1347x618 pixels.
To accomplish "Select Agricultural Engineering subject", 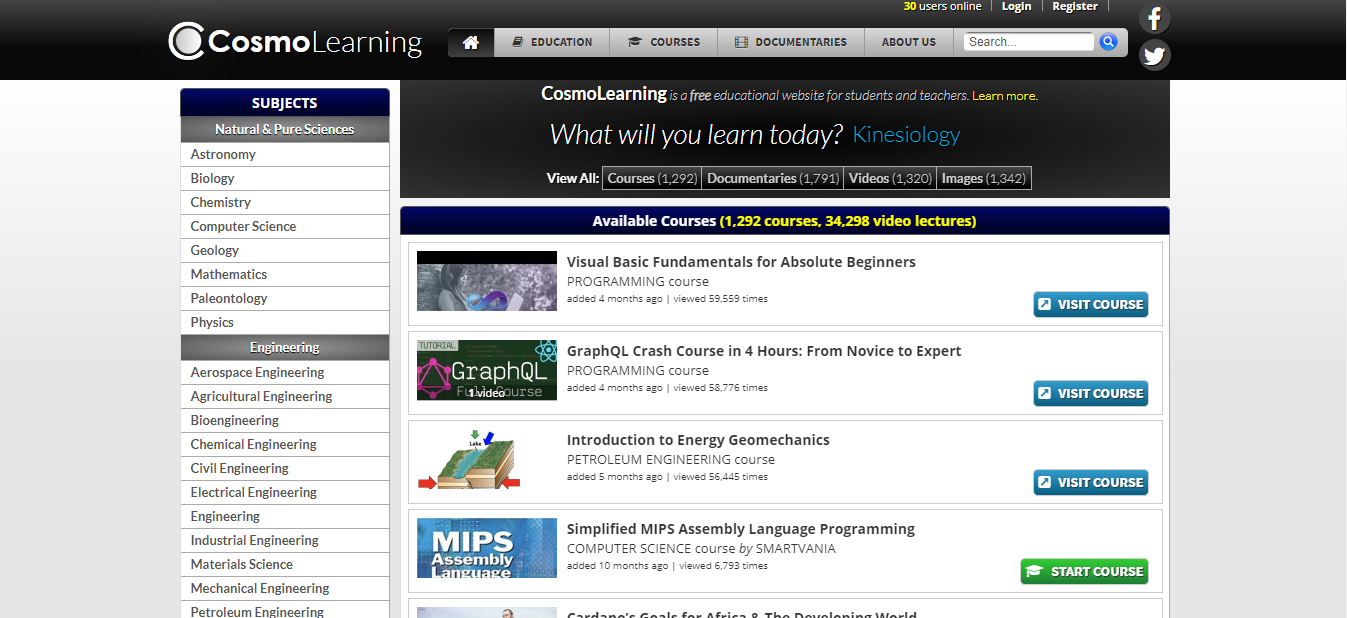I will click(285, 396).
